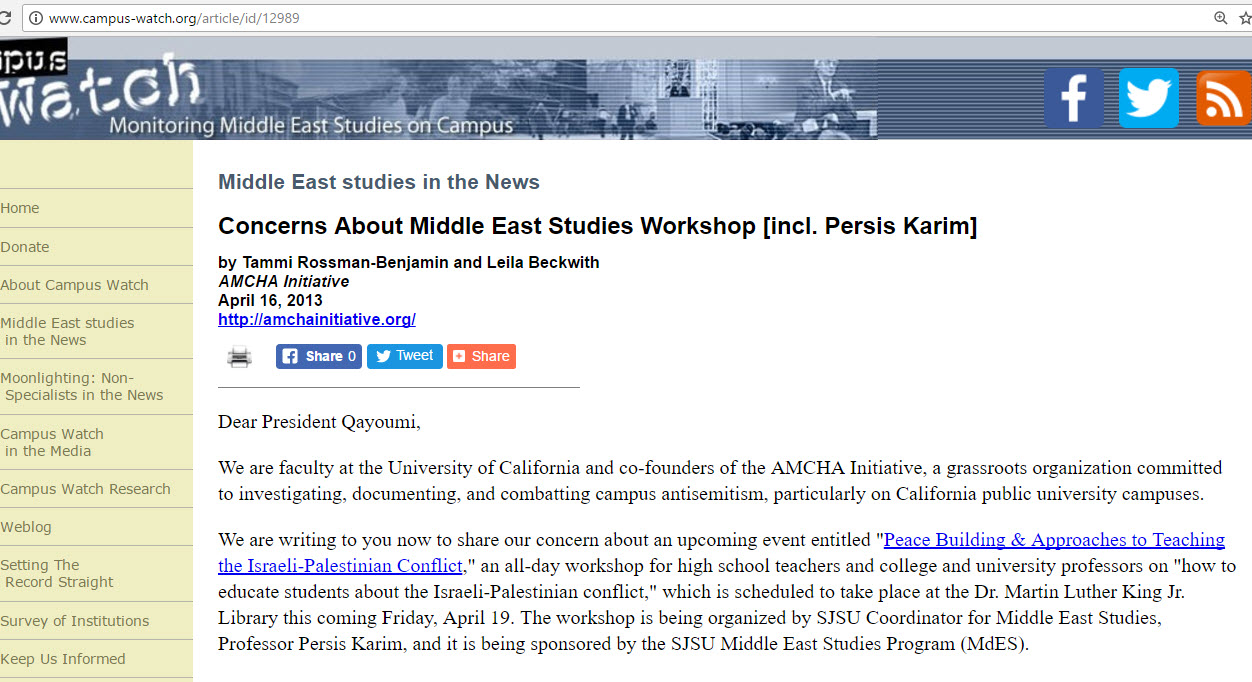
Task: Go to Home in sidebar
Action: [20, 208]
